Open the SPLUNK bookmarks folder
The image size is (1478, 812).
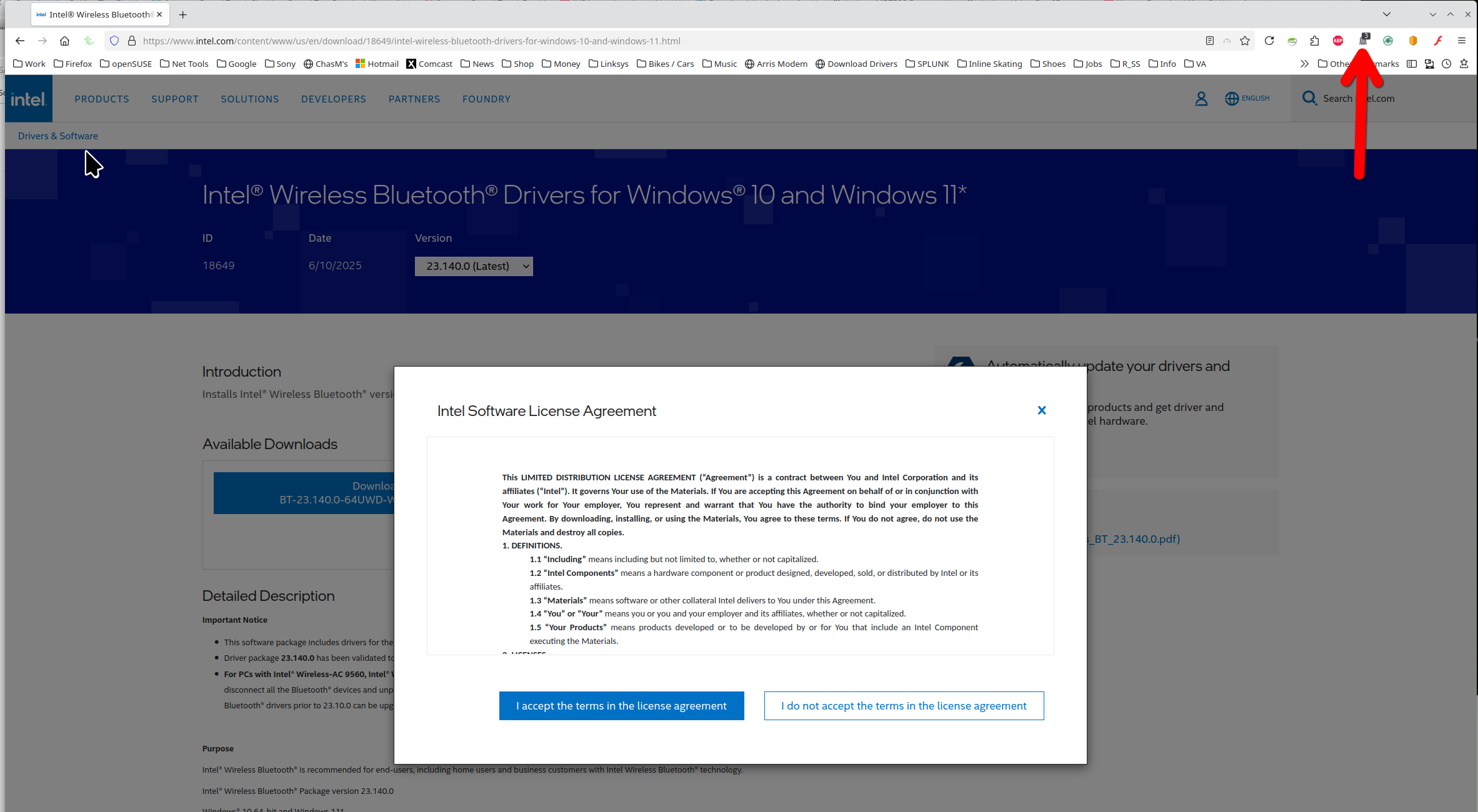[x=927, y=64]
